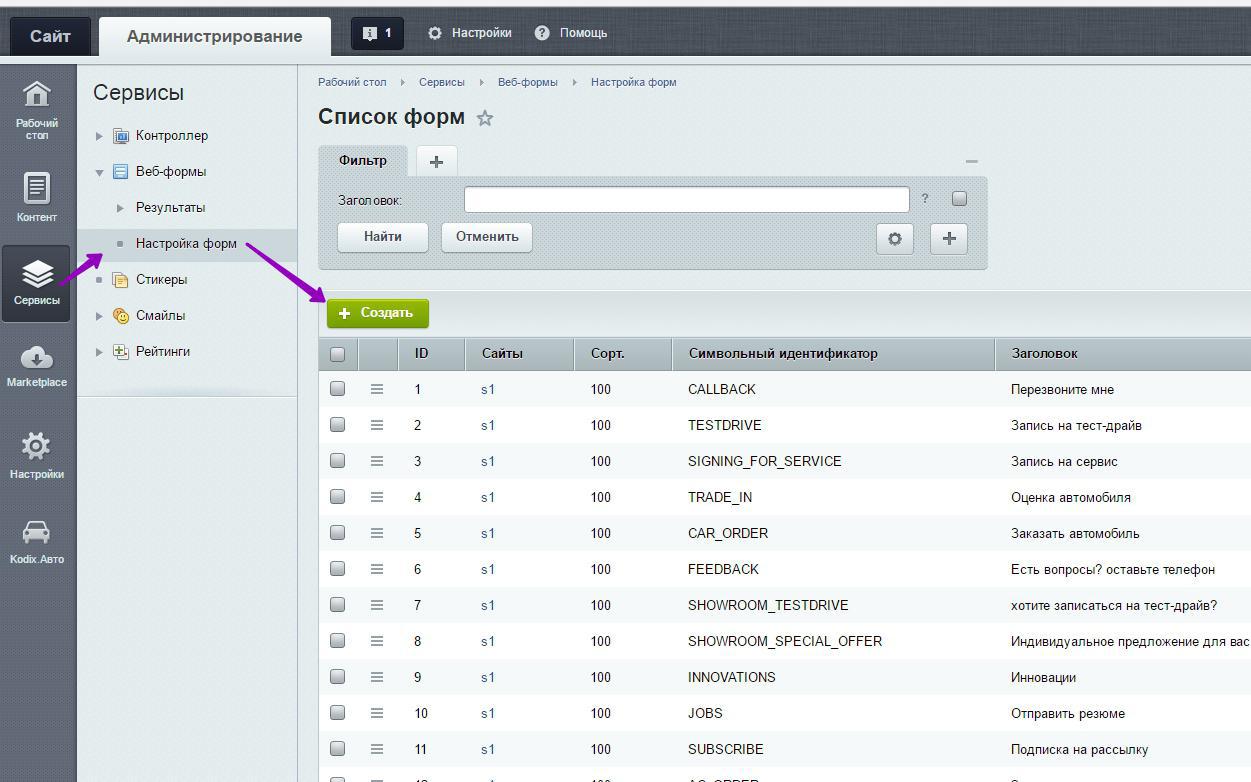Open the Kodix.Авто car icon
This screenshot has height=782, width=1251.
click(x=37, y=542)
